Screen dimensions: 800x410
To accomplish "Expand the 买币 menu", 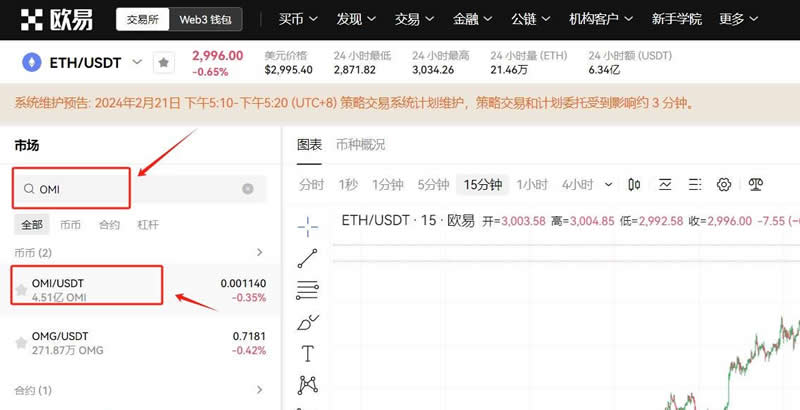I will click(x=297, y=19).
